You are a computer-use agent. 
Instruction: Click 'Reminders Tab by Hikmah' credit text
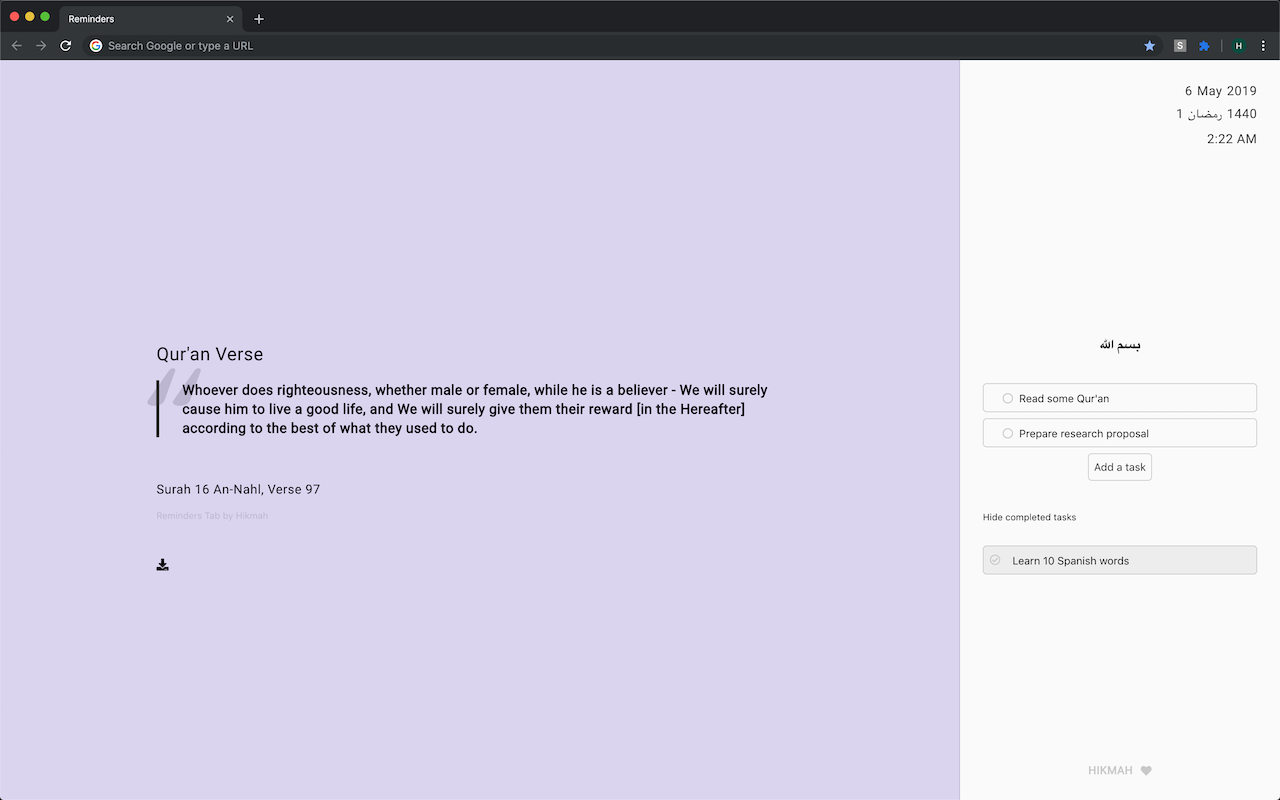tap(212, 516)
